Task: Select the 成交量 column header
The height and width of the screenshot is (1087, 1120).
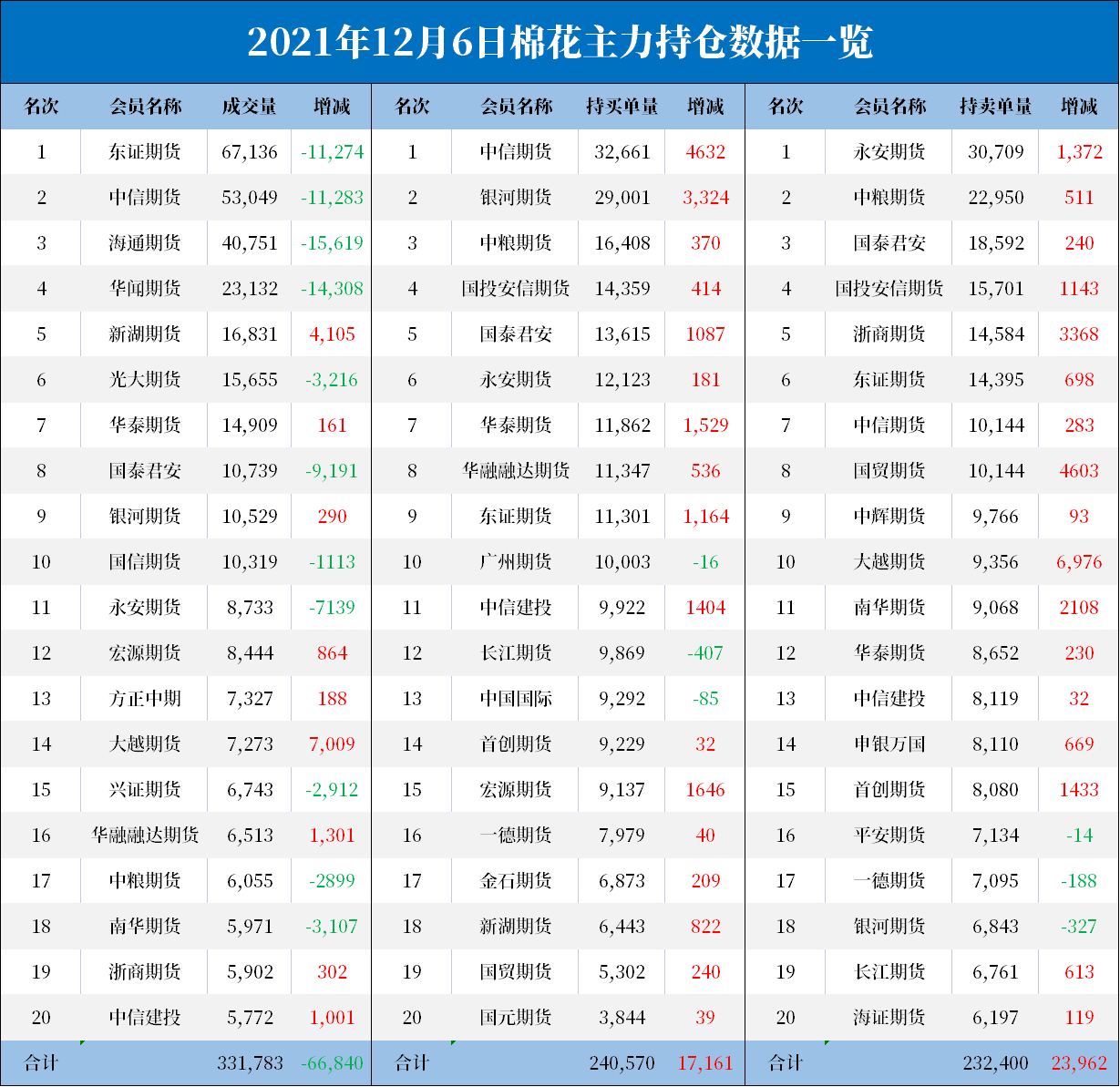Action: click(x=250, y=107)
